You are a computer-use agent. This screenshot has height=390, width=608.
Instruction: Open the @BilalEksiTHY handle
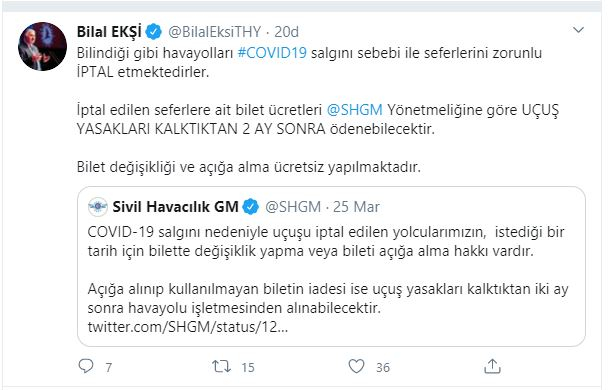pos(214,32)
